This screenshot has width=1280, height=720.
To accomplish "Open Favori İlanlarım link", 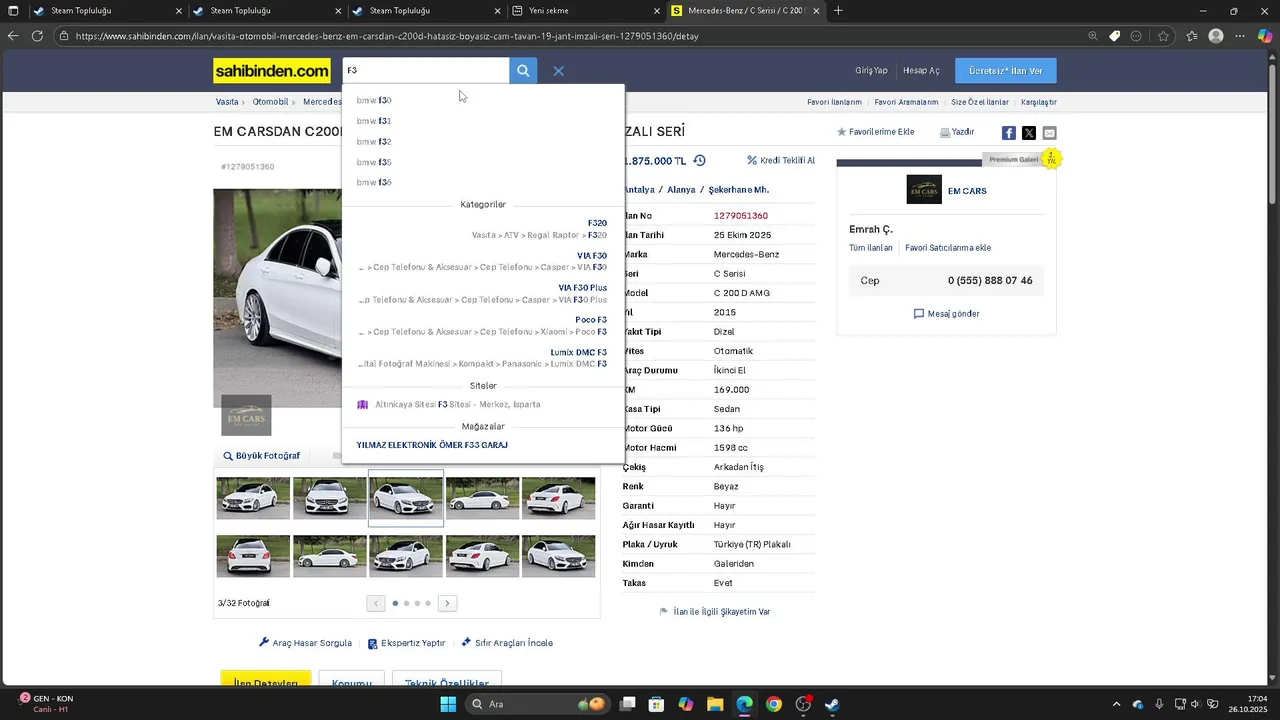I will (834, 102).
